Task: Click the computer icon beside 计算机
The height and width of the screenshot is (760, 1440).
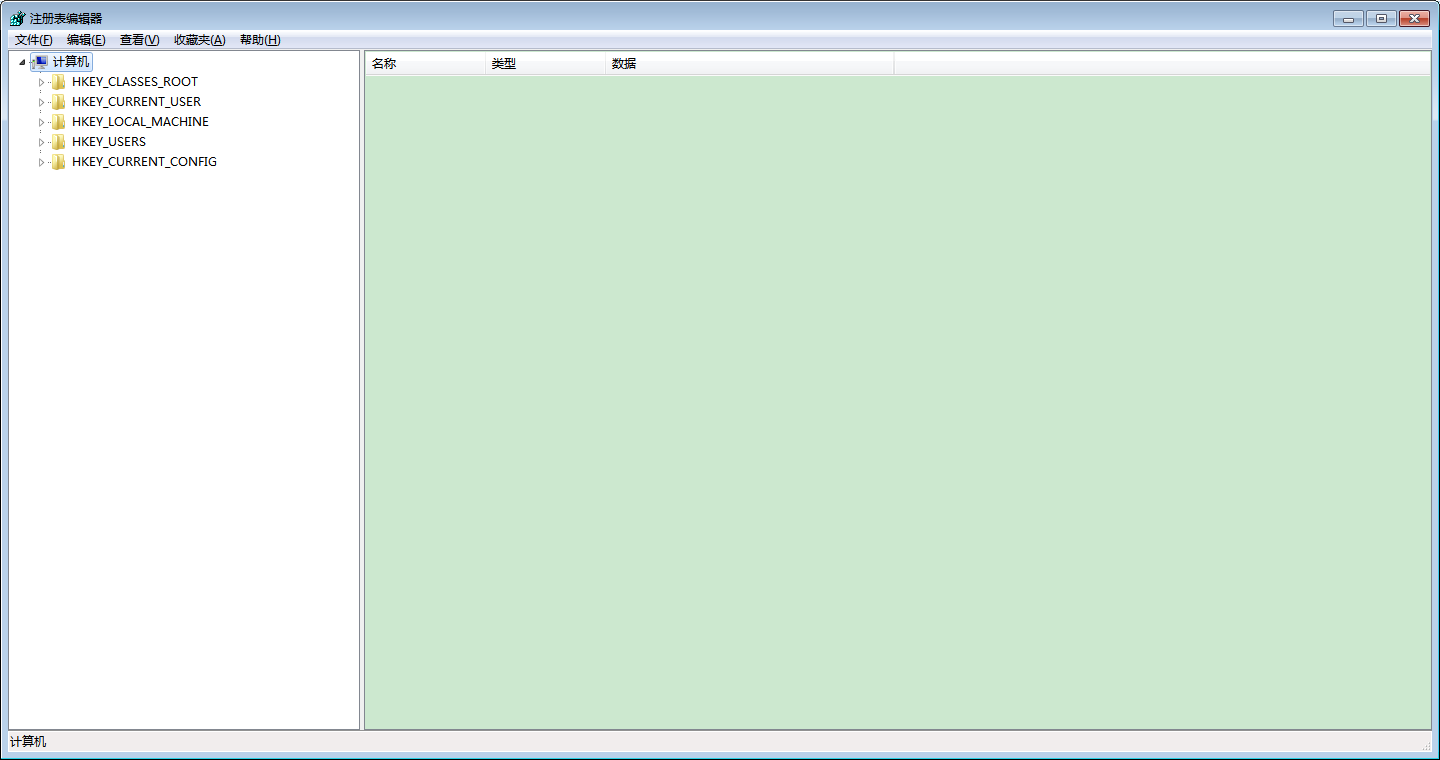Action: click(x=40, y=62)
